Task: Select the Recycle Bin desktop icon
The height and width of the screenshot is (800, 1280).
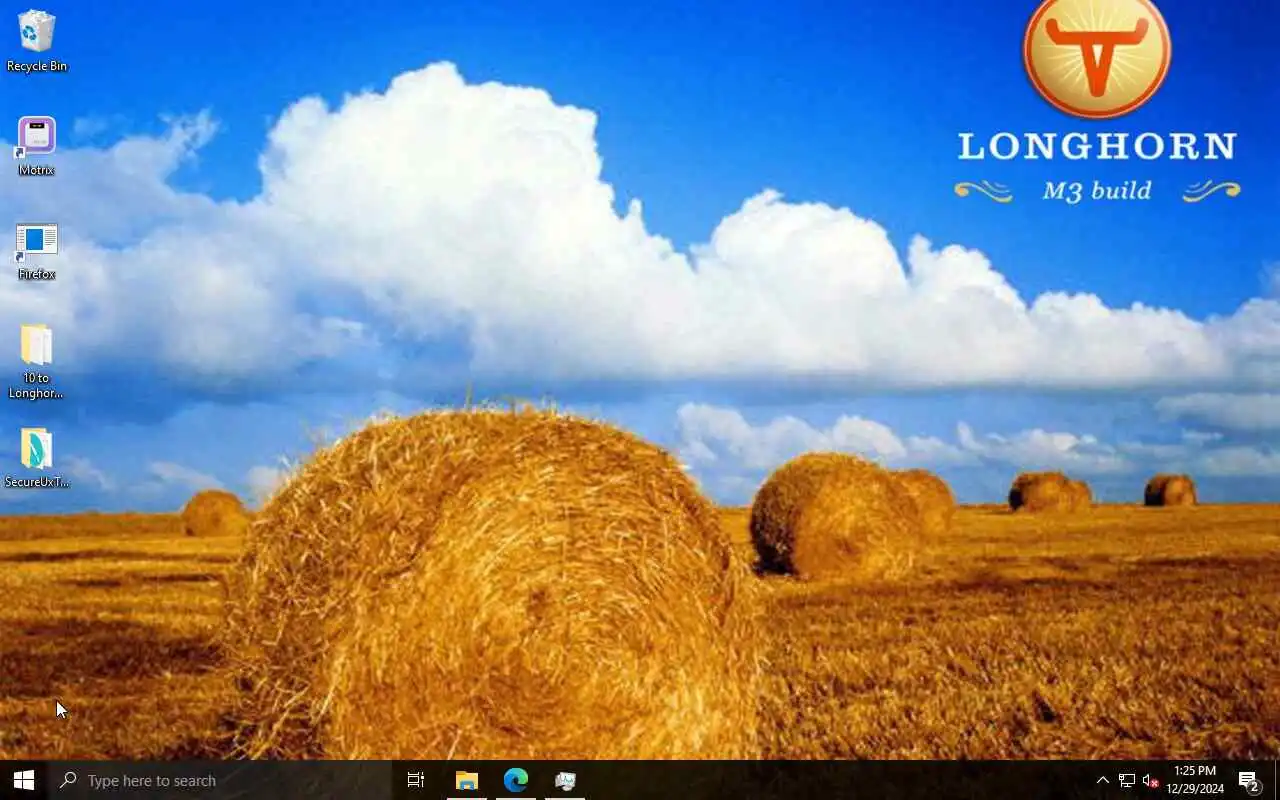Action: [37, 42]
